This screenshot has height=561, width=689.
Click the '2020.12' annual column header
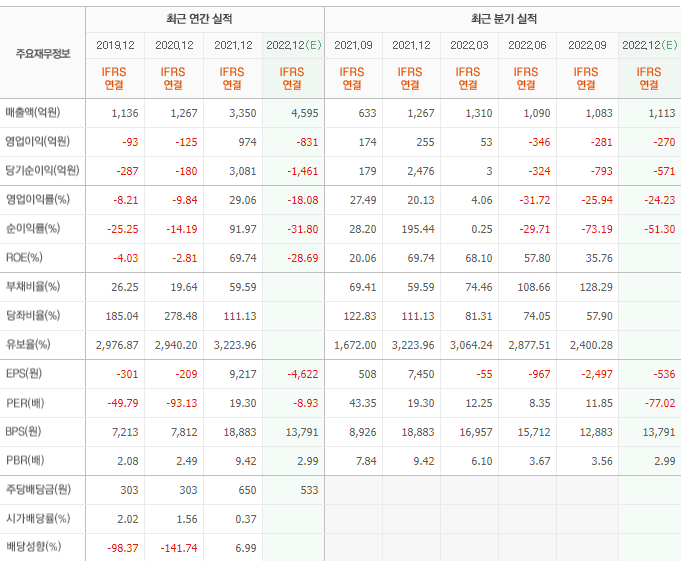(174, 45)
